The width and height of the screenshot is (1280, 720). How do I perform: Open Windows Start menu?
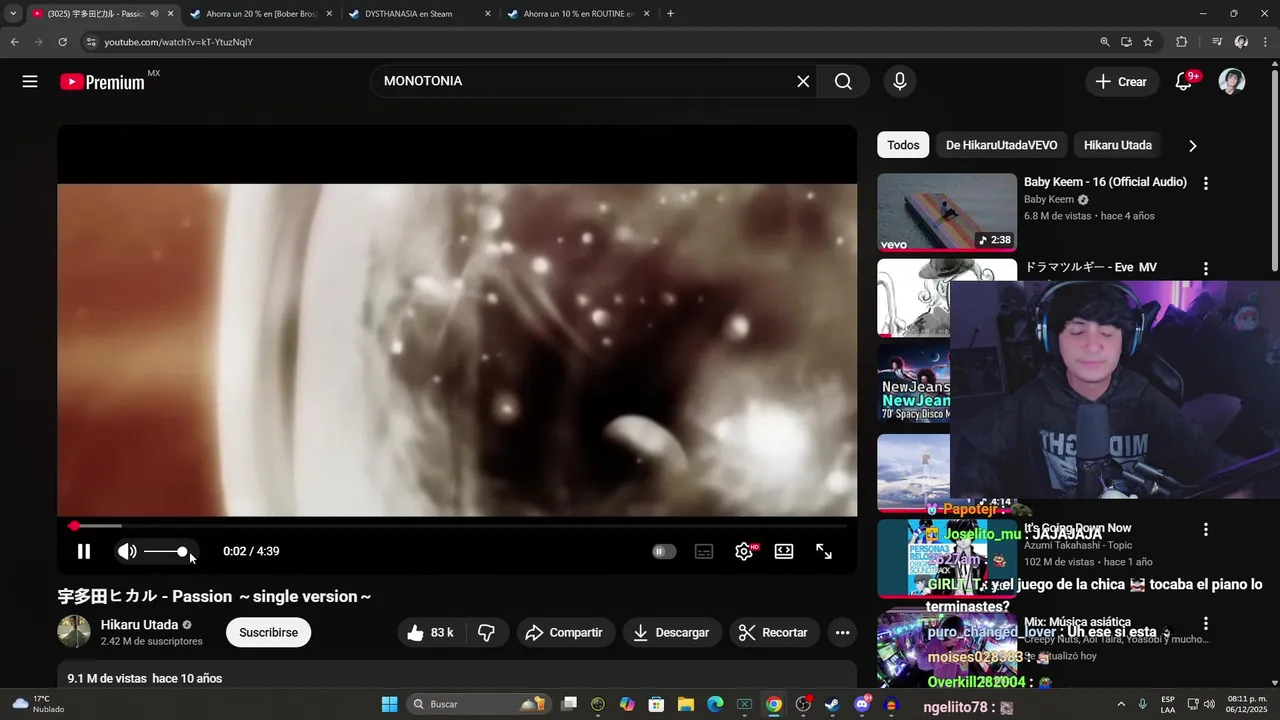point(390,704)
